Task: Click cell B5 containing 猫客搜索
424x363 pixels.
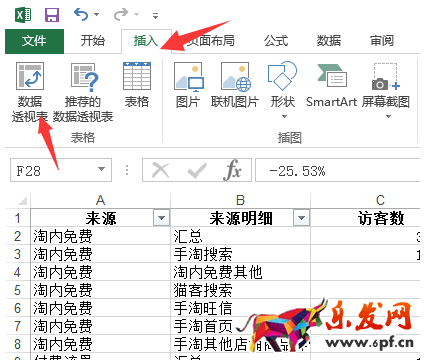Action: [240, 290]
